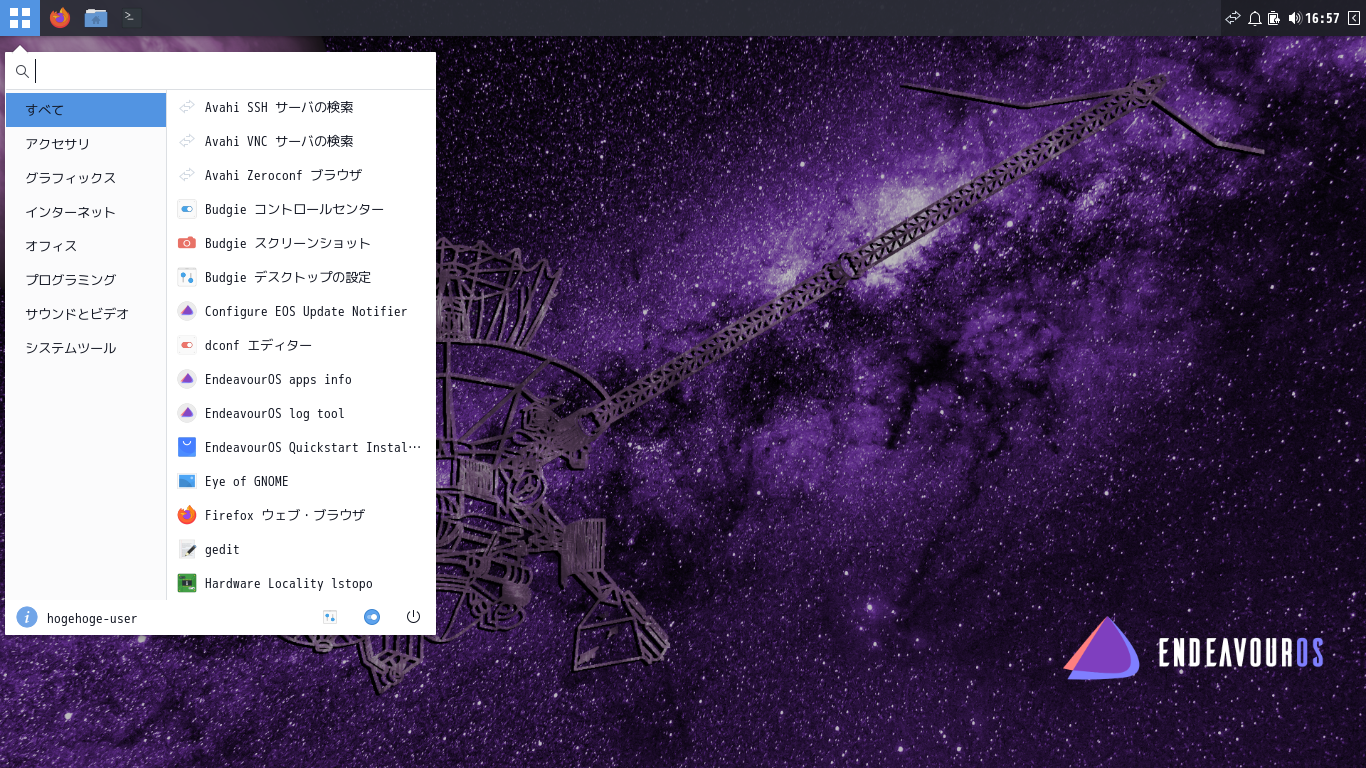Click the 'Eye of GNOME' label
Image resolution: width=1366 pixels, height=768 pixels.
247,481
